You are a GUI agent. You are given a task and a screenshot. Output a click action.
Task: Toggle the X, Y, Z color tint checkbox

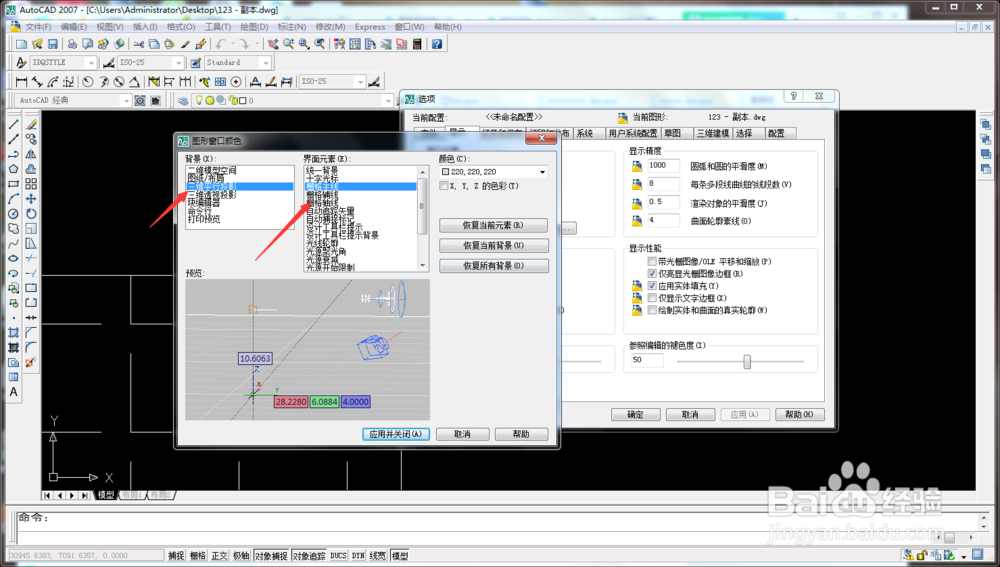[444, 186]
